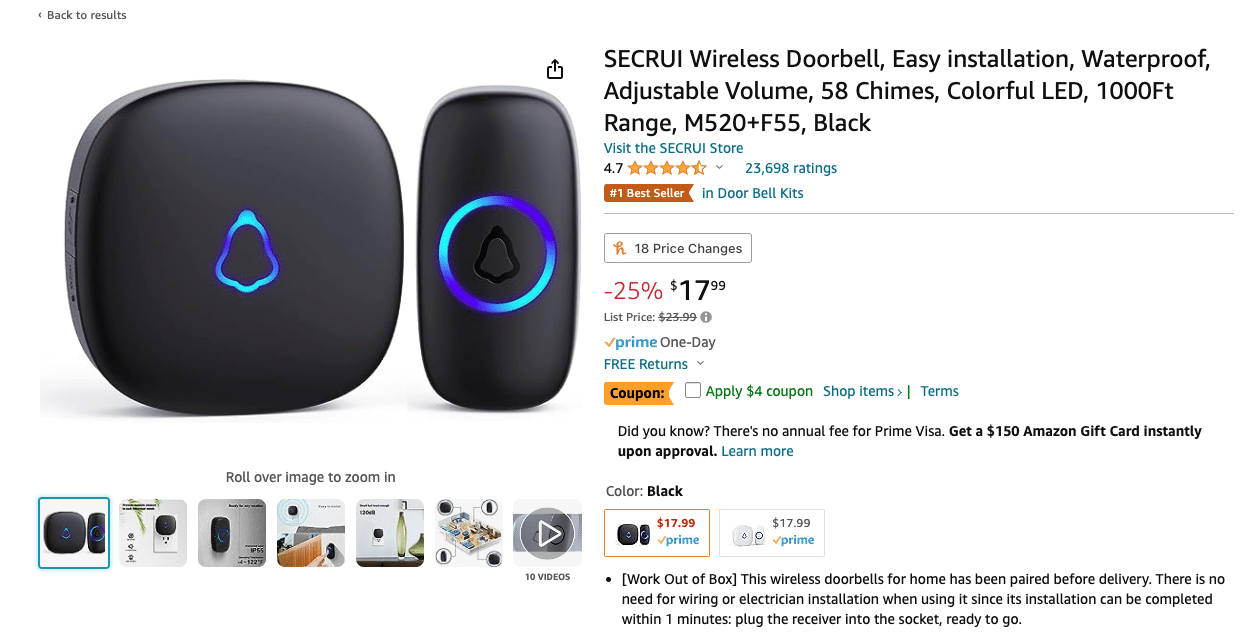1243x633 pixels.
Task: Open the coupon Terms link
Action: [x=938, y=391]
